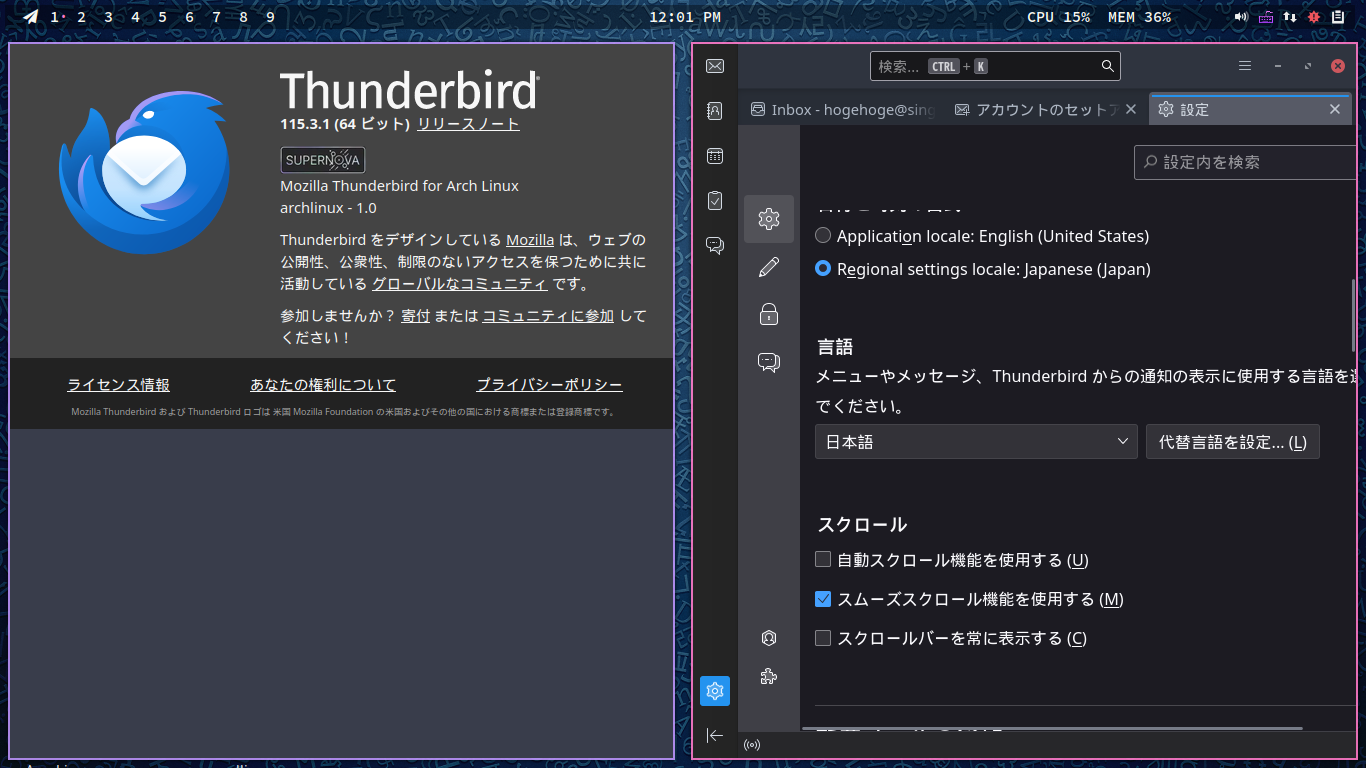Image resolution: width=1366 pixels, height=768 pixels.
Task: Open the Address Book space icon
Action: pyautogui.click(x=715, y=111)
